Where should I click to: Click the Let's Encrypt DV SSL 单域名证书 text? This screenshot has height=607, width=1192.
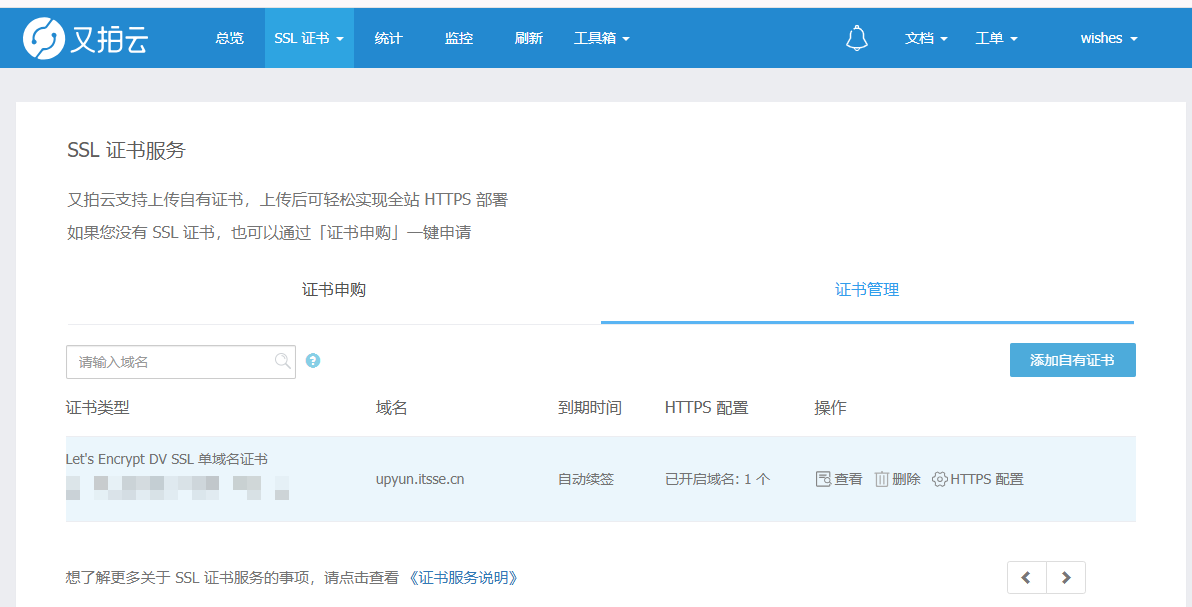pyautogui.click(x=166, y=459)
